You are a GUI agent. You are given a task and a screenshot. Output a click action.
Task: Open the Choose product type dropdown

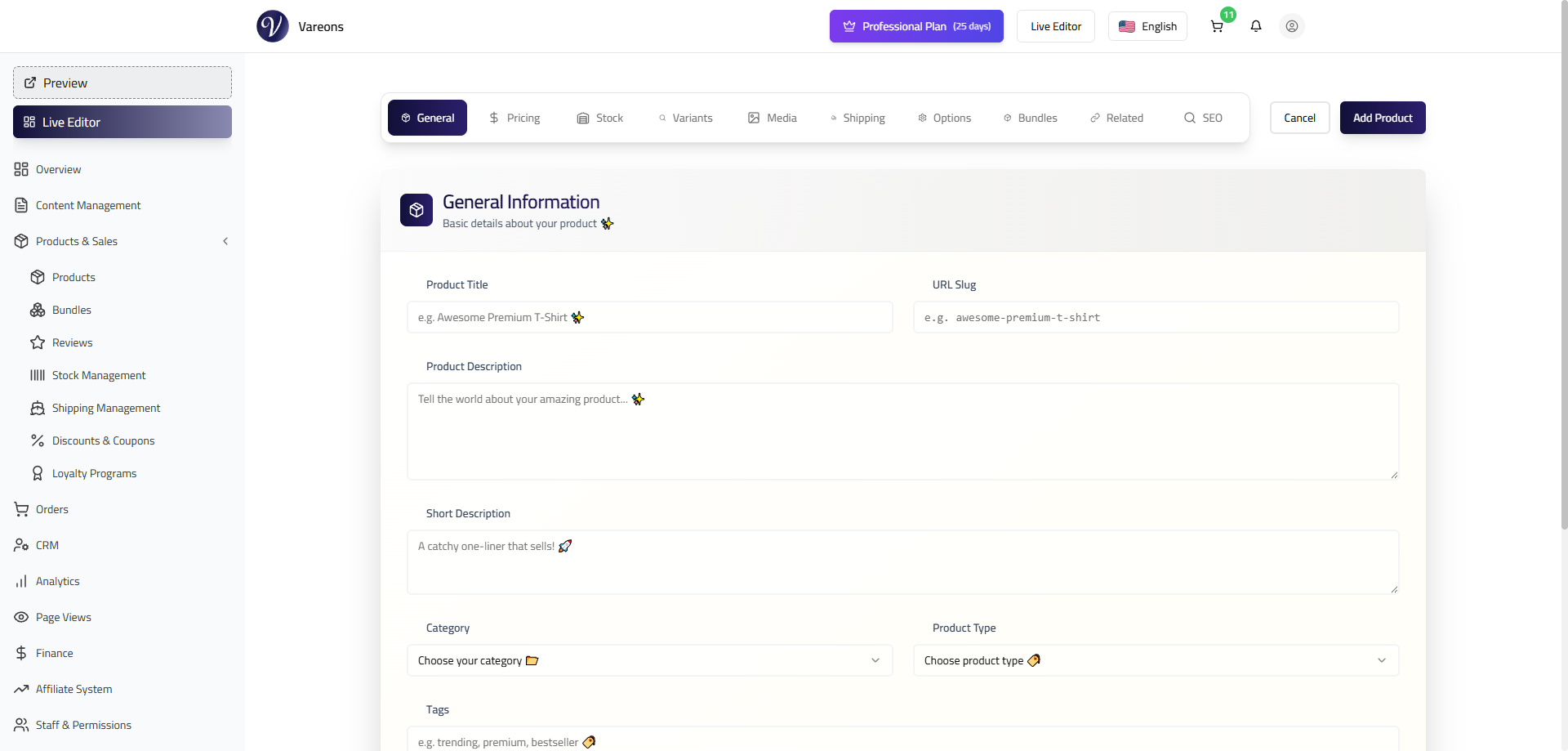point(1155,660)
